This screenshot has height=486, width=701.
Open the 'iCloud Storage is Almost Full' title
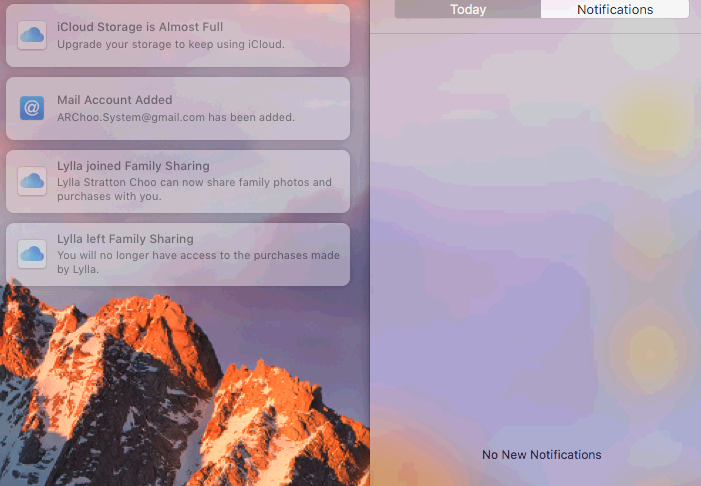(x=140, y=27)
